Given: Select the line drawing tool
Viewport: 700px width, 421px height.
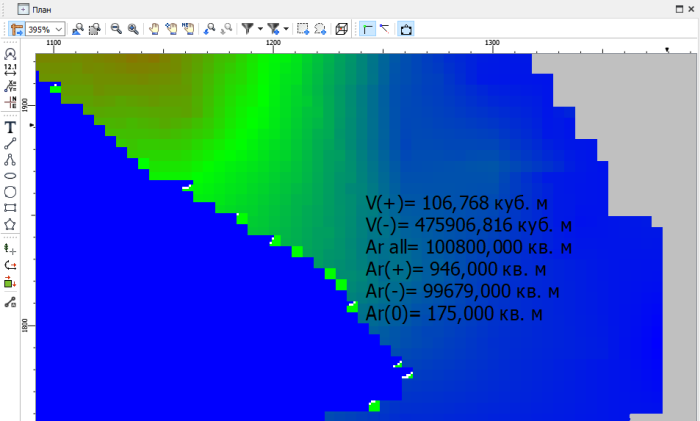Looking at the screenshot, I should [10, 143].
